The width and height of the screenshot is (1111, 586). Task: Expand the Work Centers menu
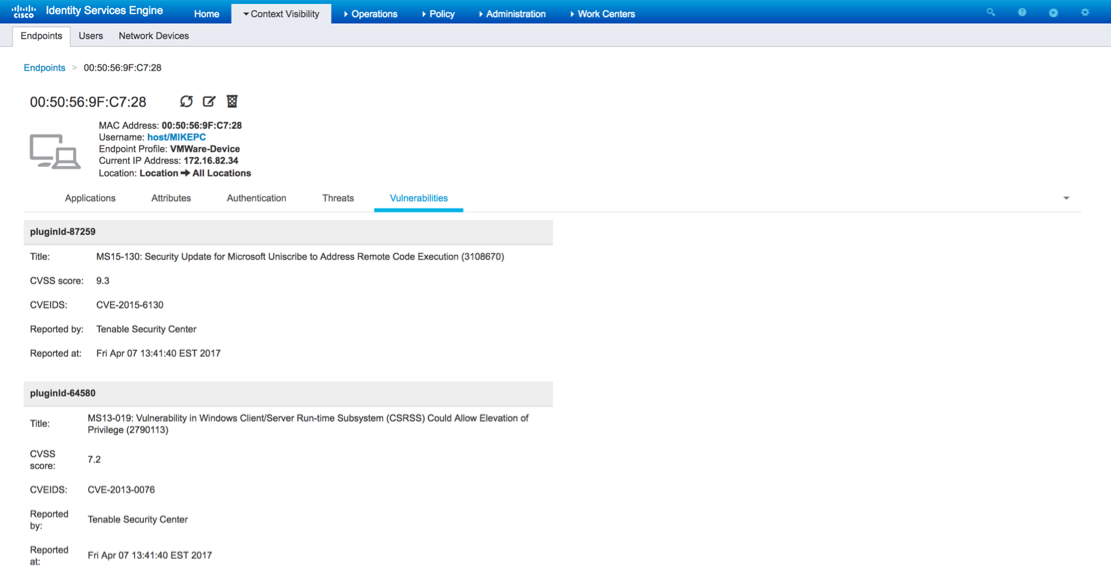click(x=602, y=13)
